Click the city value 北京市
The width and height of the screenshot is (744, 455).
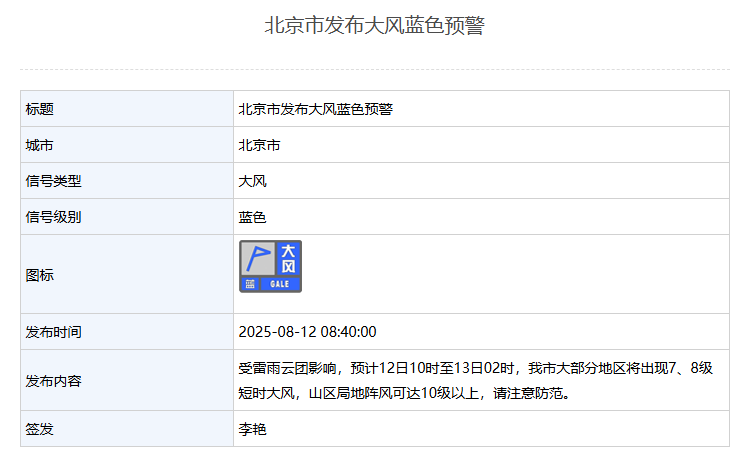[259, 145]
